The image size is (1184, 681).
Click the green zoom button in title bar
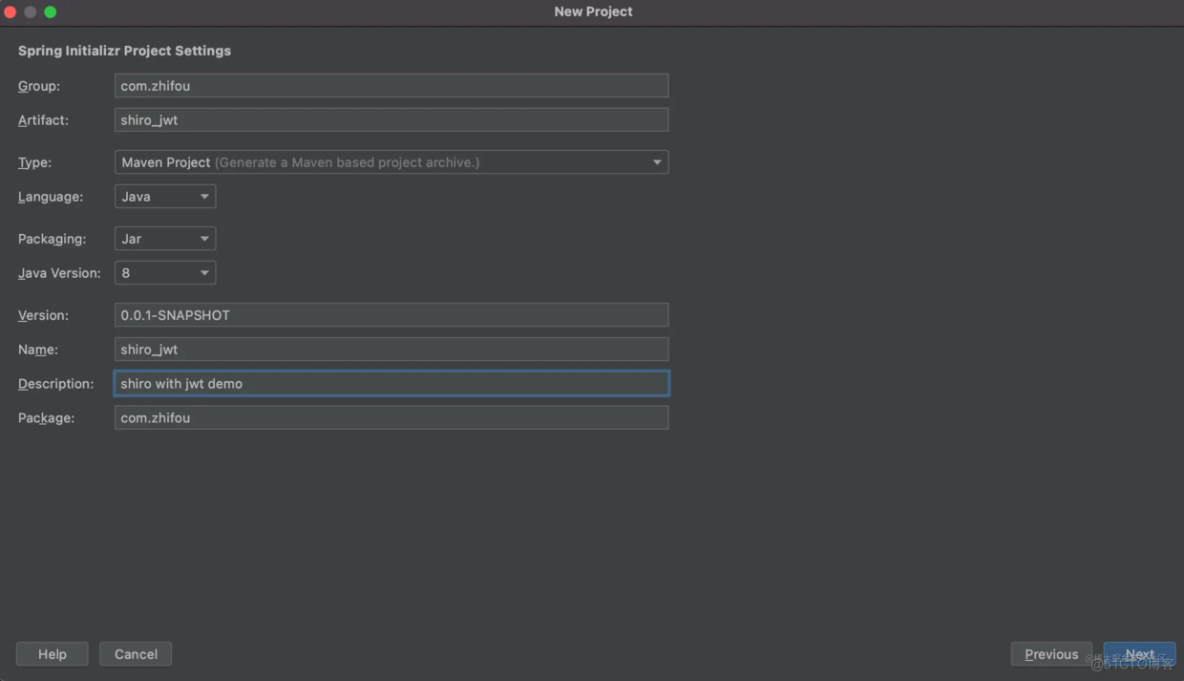pyautogui.click(x=50, y=11)
